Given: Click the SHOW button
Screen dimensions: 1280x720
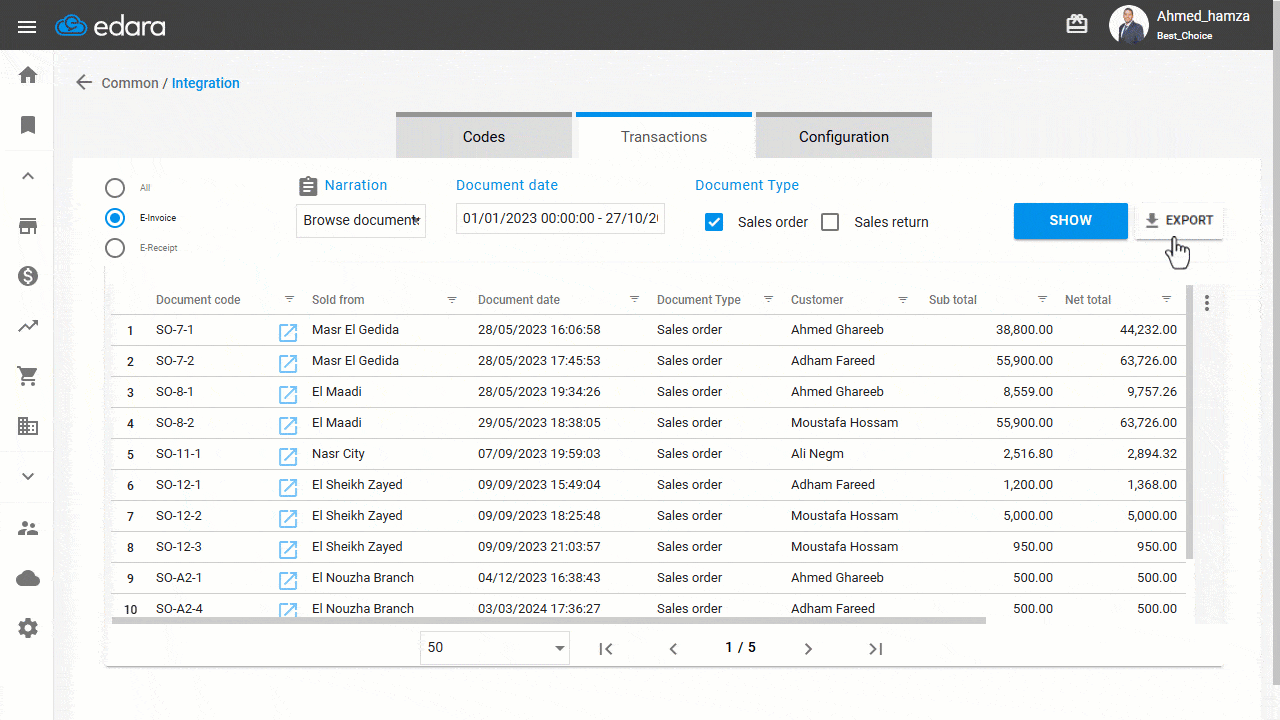Looking at the screenshot, I should pos(1070,220).
